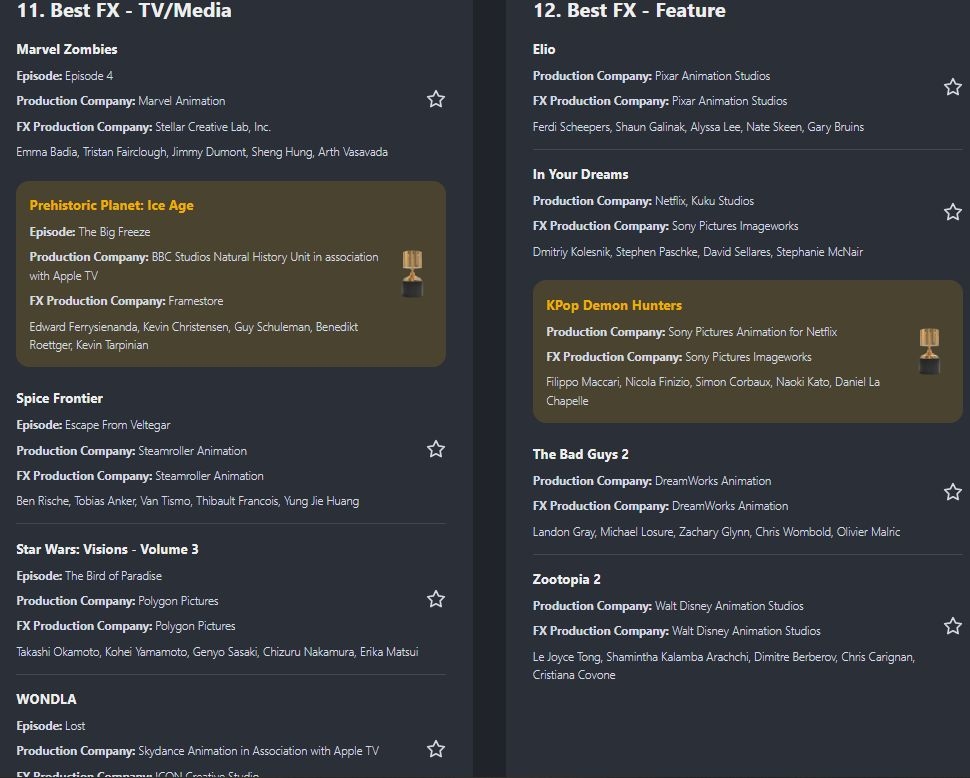Image resolution: width=970 pixels, height=778 pixels.
Task: Star the Marvel Zombies nominee
Action: tap(436, 99)
